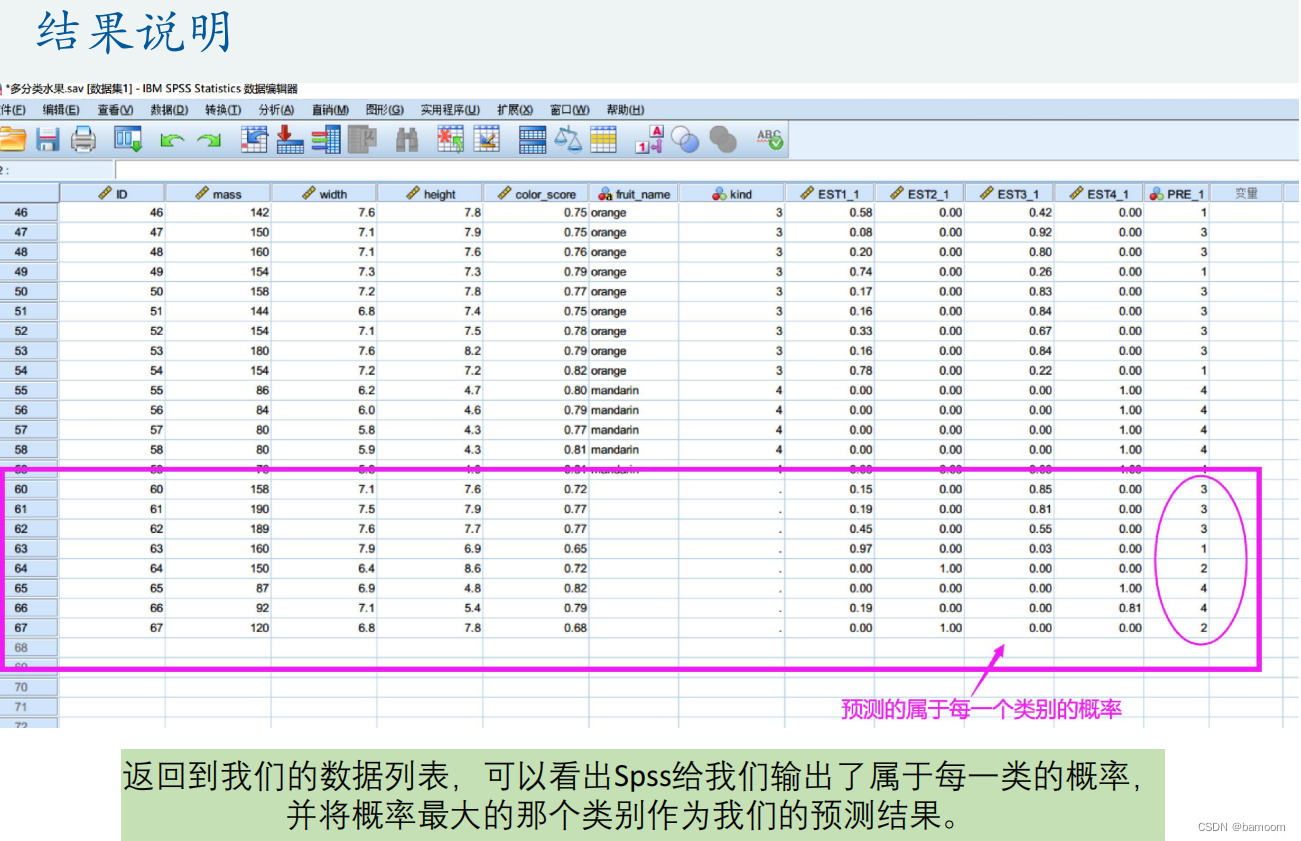Click the Insert variable icon
This screenshot has height=841, width=1301.
[486, 139]
